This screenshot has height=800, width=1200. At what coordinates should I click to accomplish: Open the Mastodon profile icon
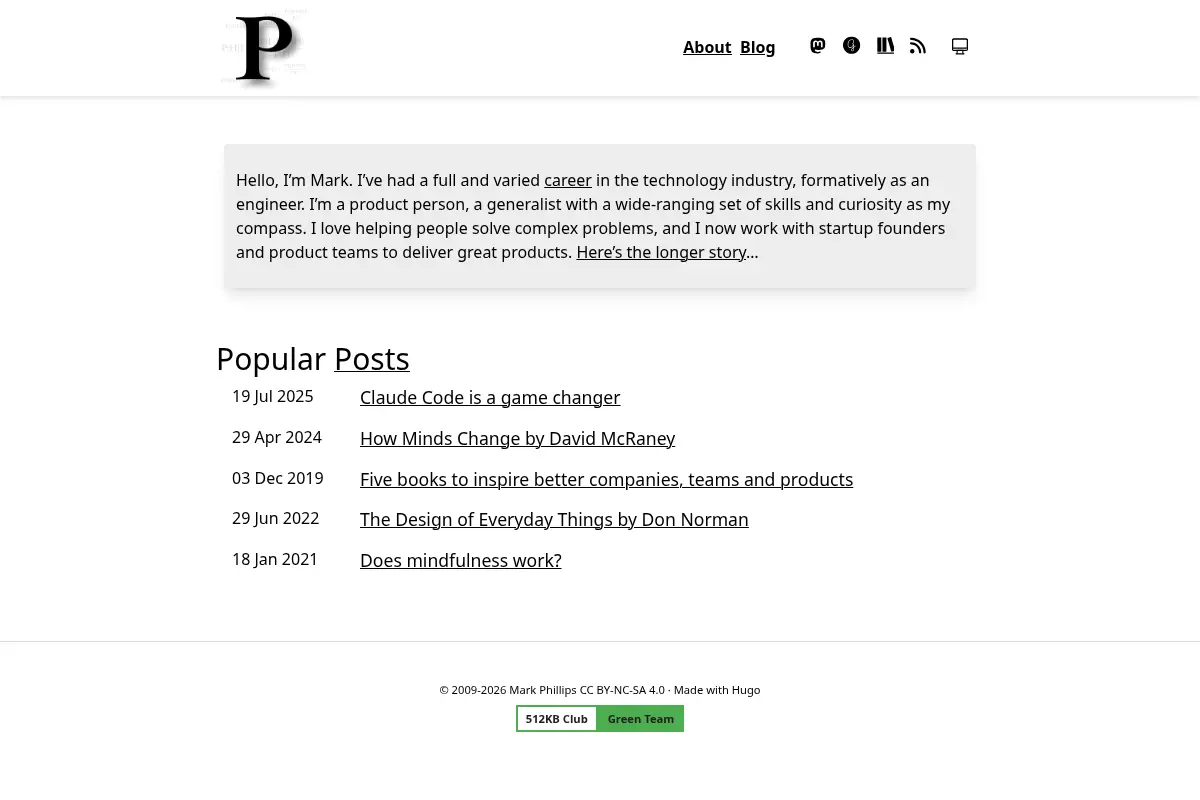[818, 46]
